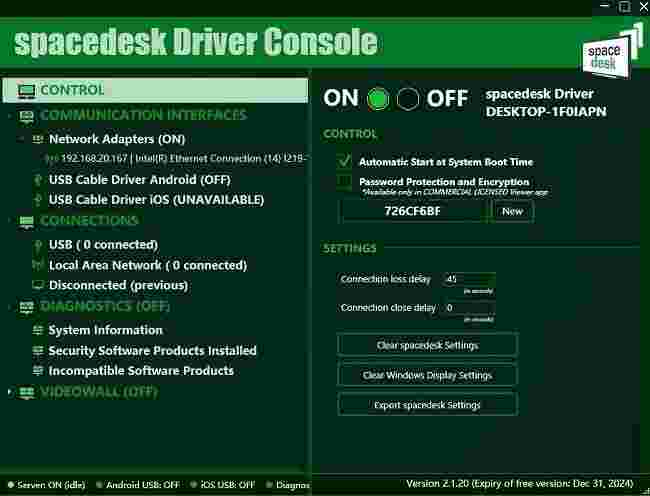
Task: Click Clear Windows Display Settings button
Action: click(427, 375)
